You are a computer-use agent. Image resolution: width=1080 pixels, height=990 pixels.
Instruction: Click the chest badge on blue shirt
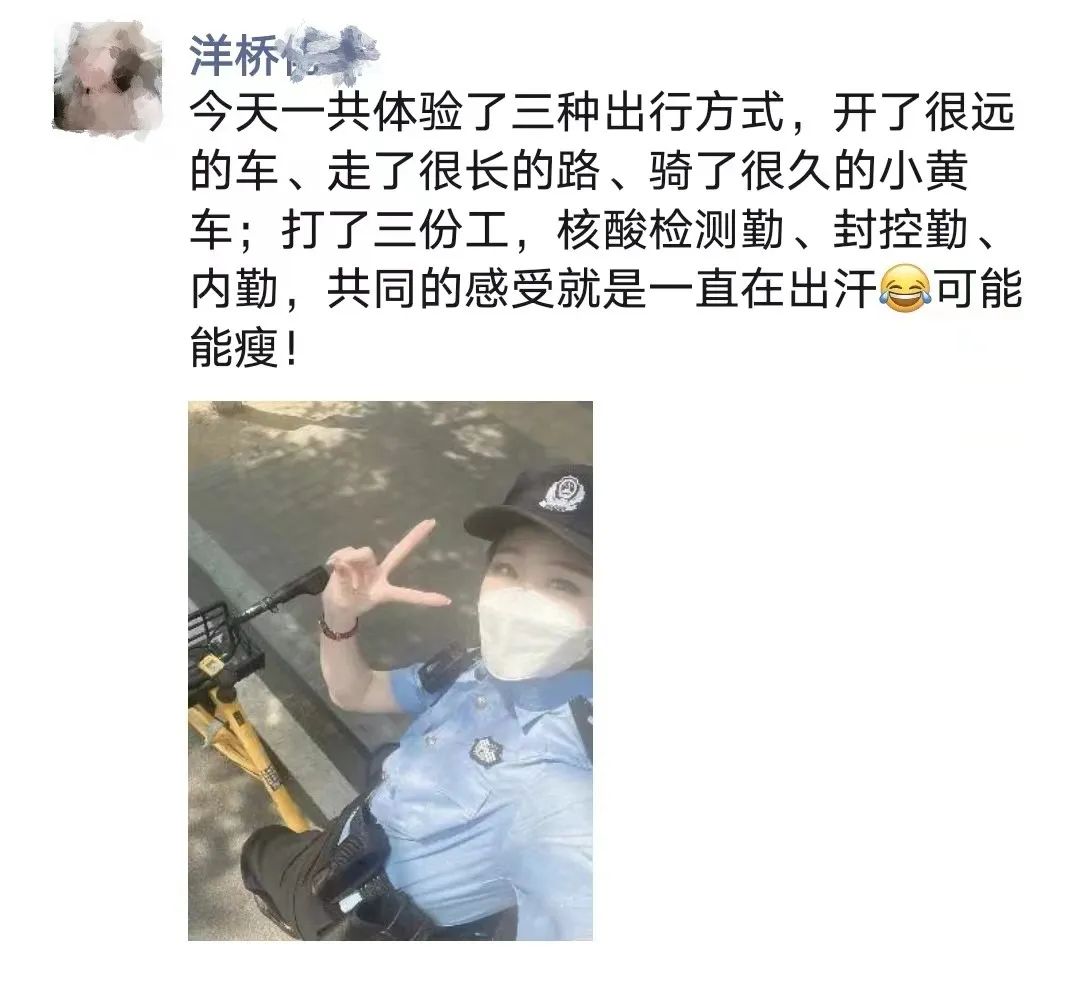pyautogui.click(x=486, y=750)
